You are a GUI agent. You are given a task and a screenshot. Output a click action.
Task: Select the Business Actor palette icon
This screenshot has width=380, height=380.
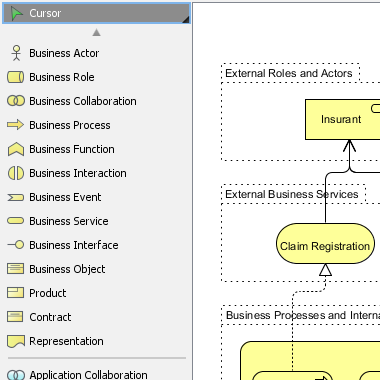(x=16, y=53)
